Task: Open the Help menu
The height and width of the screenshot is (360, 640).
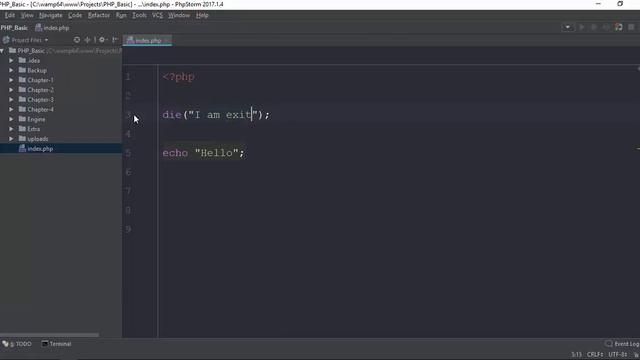Action: pyautogui.click(x=202, y=15)
